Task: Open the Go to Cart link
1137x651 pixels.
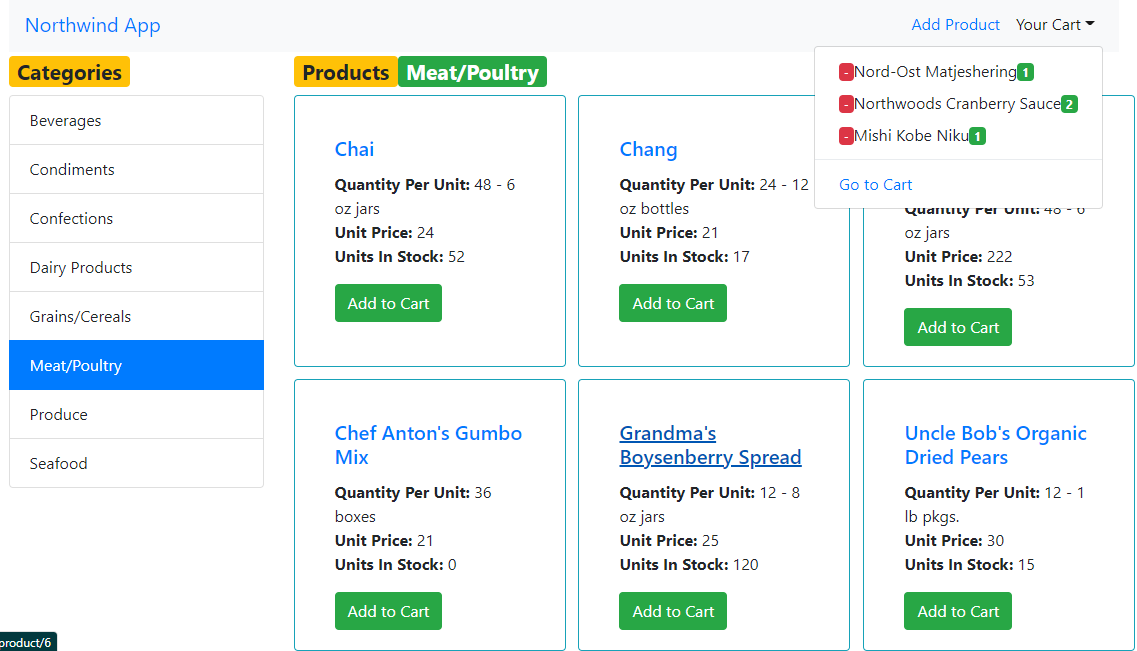Action: (875, 185)
